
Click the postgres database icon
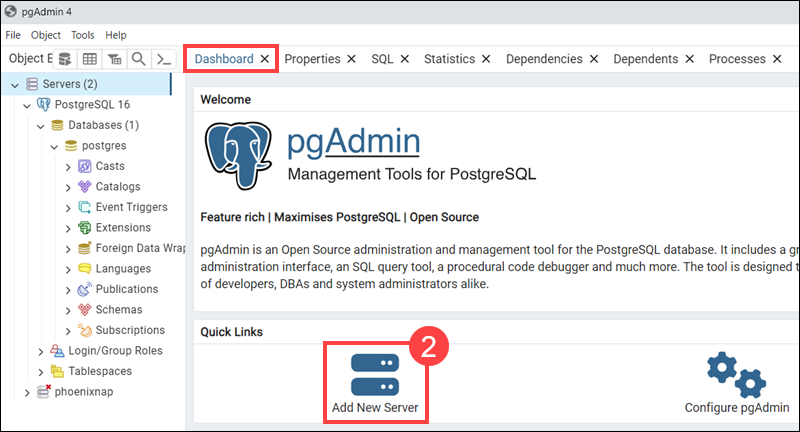[x=71, y=146]
